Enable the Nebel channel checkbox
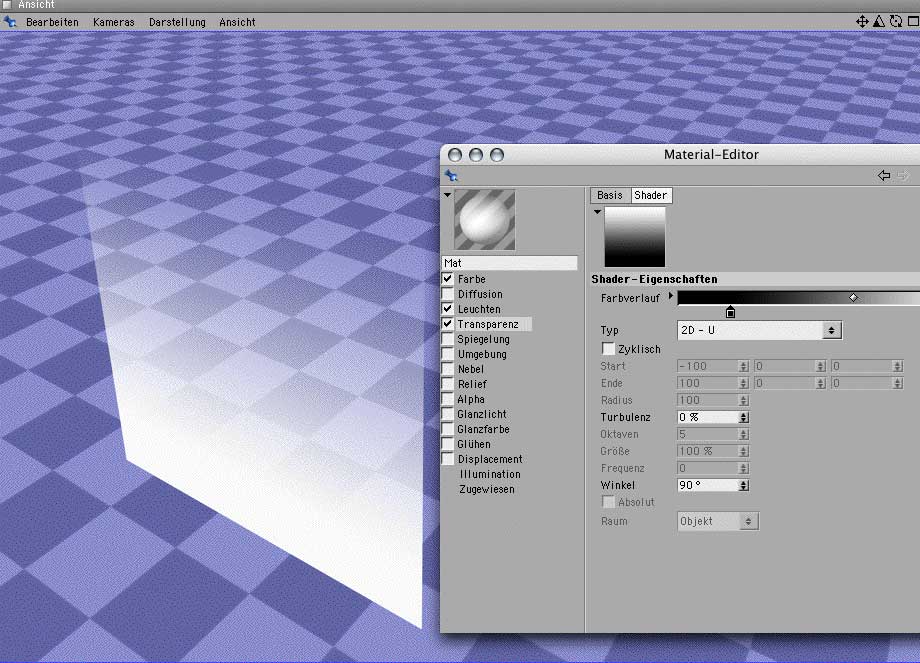The width and height of the screenshot is (920, 663). tap(448, 369)
